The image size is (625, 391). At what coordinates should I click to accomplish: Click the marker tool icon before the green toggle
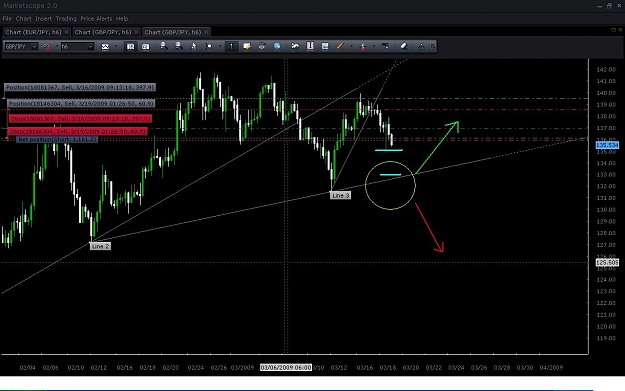[209, 47]
